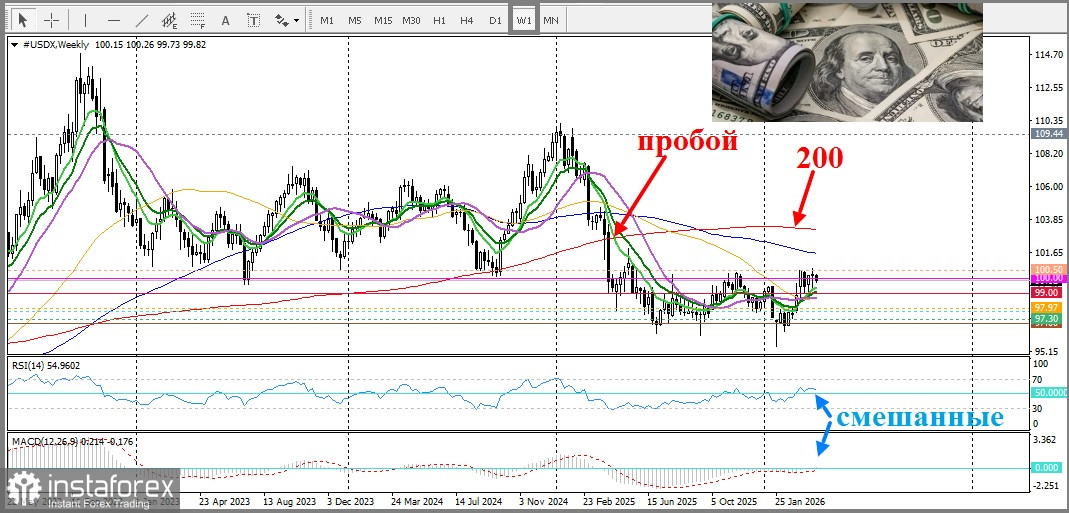Click 101.65 on the price axis
1069x513 pixels.
point(1049,252)
